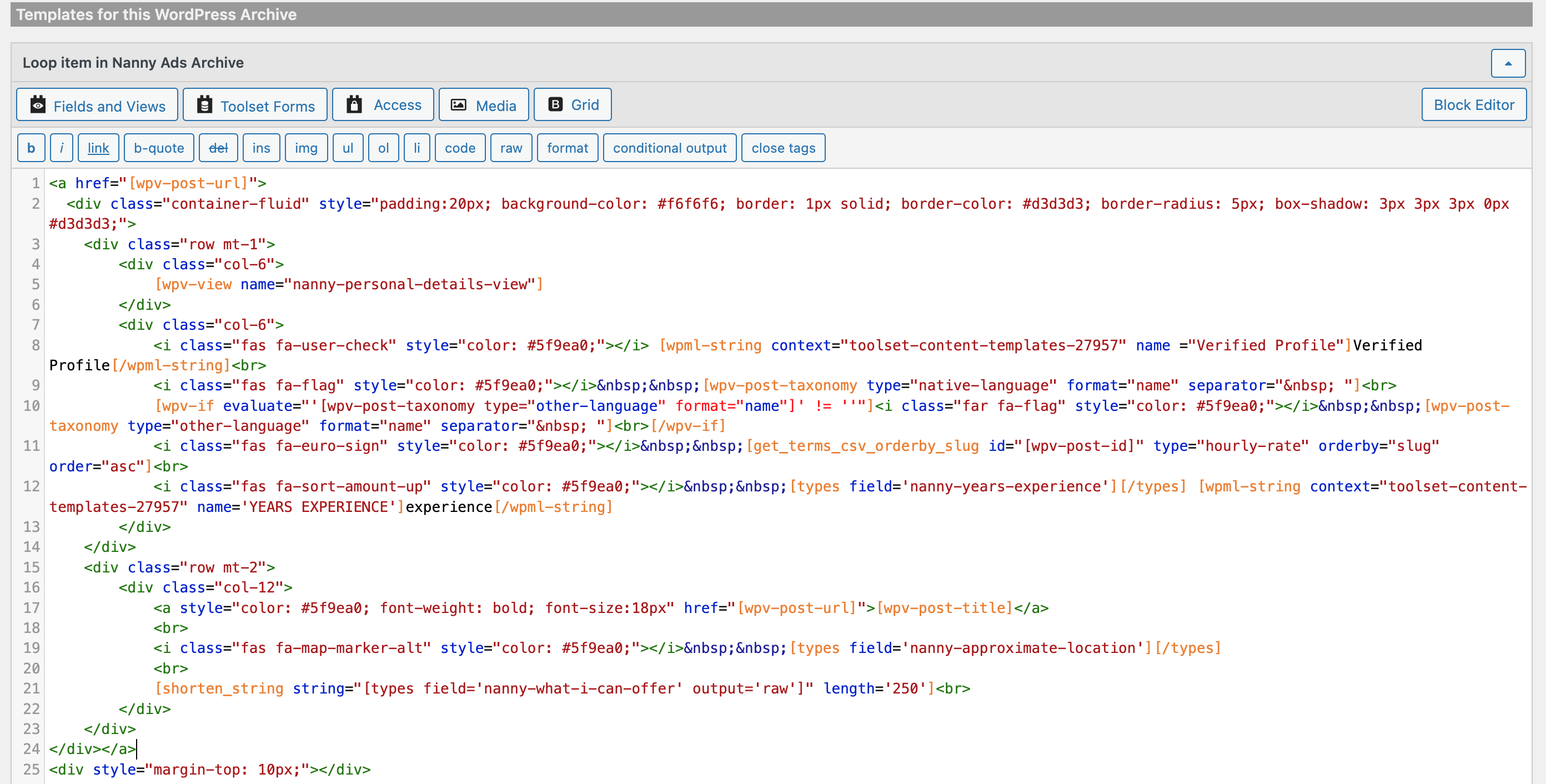Viewport: 1546px width, 784px height.
Task: Open the conditional output dialog
Action: tap(670, 148)
